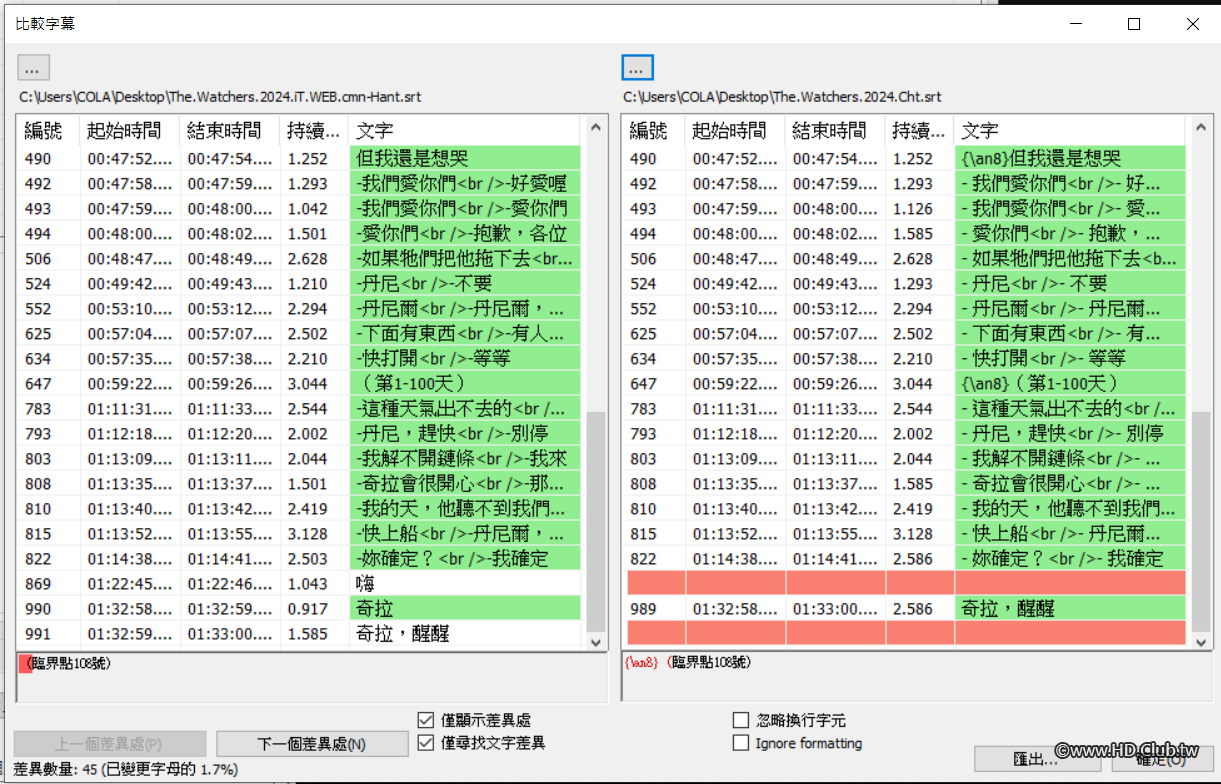Click duration cell 1.126 in right list
This screenshot has width=1221, height=784.
912,208
